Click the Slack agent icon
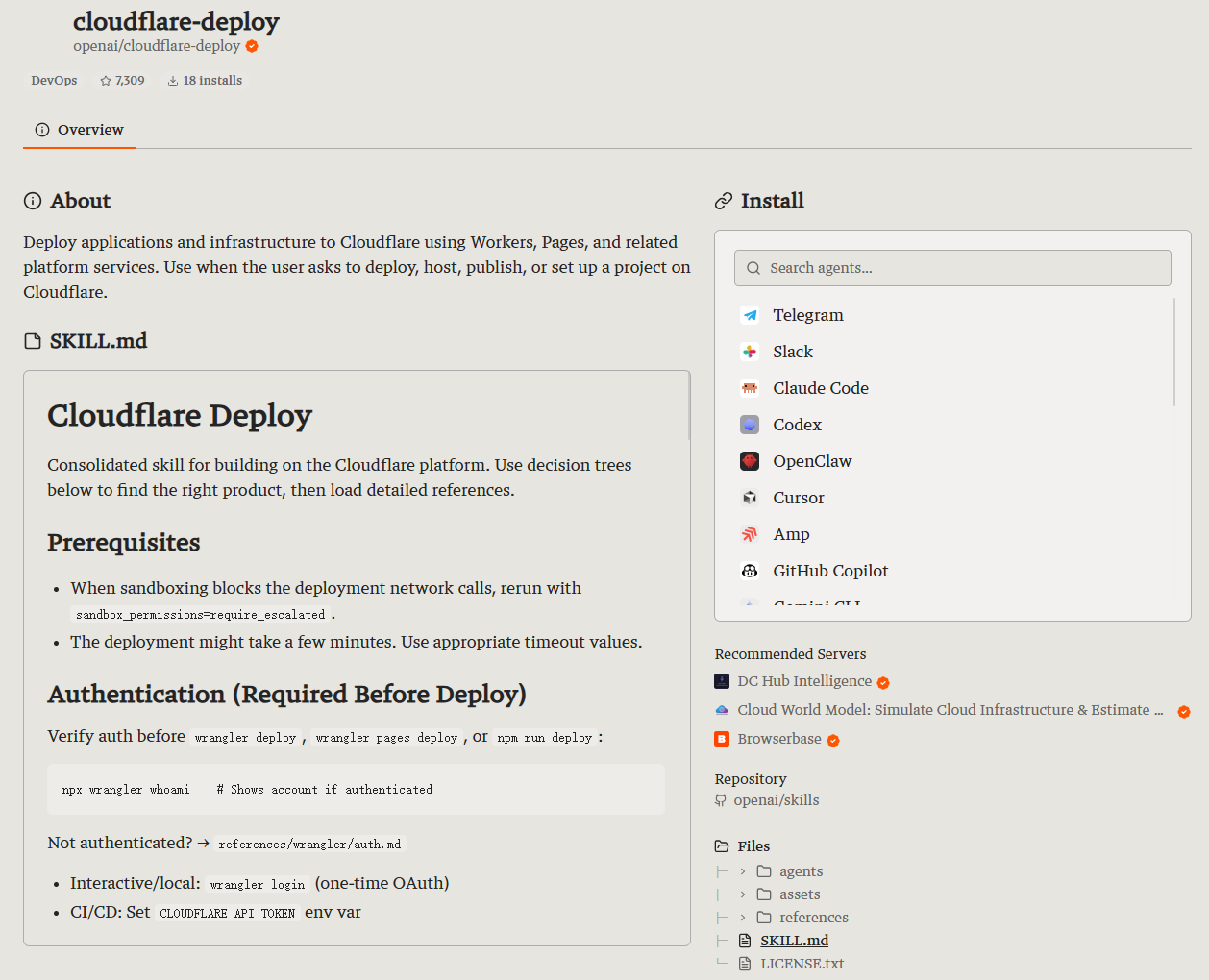 pyautogui.click(x=750, y=352)
